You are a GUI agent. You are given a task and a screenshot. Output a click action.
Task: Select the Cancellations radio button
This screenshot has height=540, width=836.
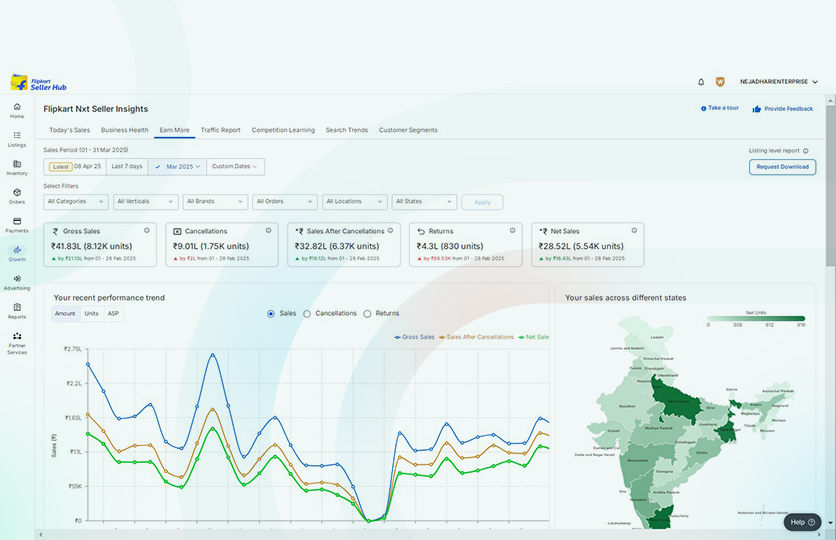coord(307,314)
